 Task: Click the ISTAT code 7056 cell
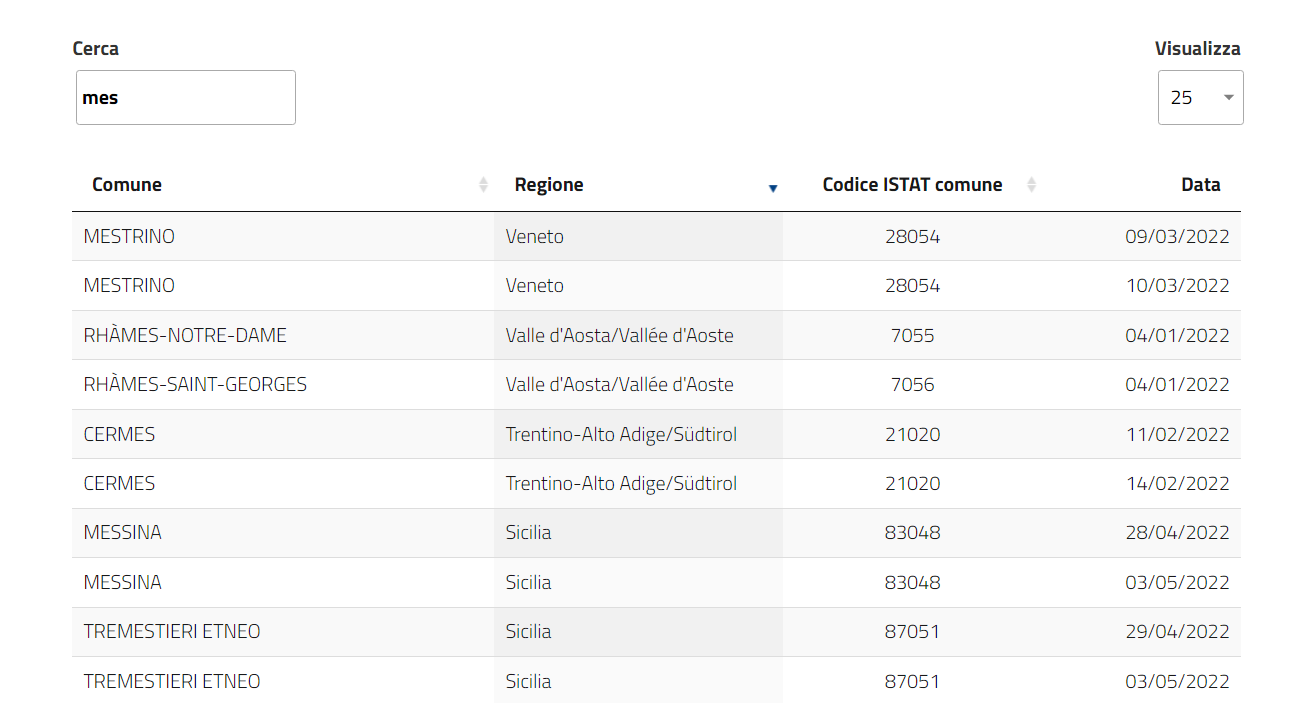click(912, 385)
